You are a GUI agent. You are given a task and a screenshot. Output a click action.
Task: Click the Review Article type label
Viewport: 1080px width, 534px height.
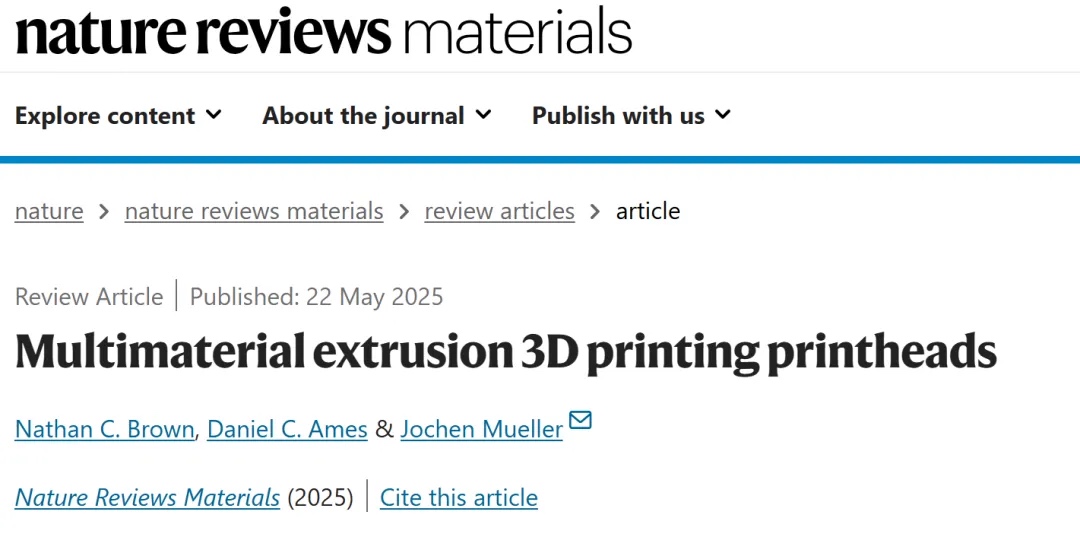click(x=89, y=297)
